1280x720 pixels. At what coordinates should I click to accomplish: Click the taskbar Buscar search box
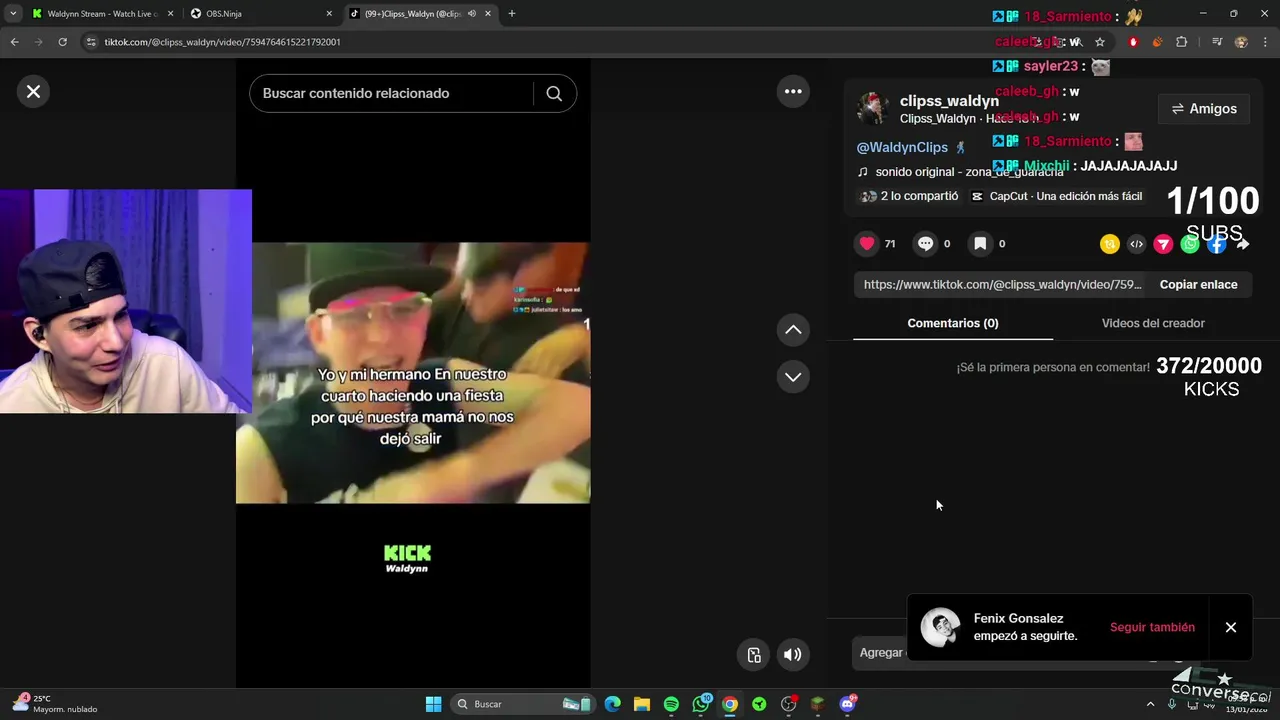[x=522, y=704]
